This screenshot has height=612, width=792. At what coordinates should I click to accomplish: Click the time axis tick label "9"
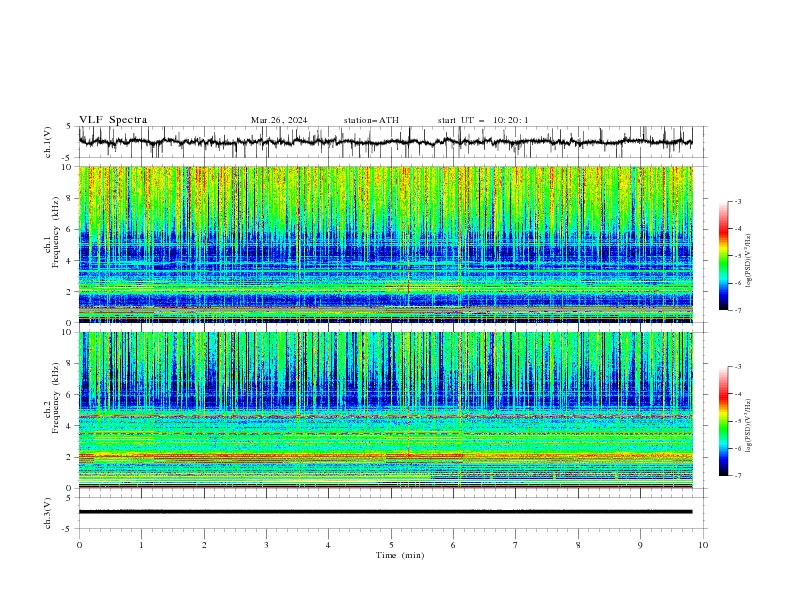coord(640,545)
